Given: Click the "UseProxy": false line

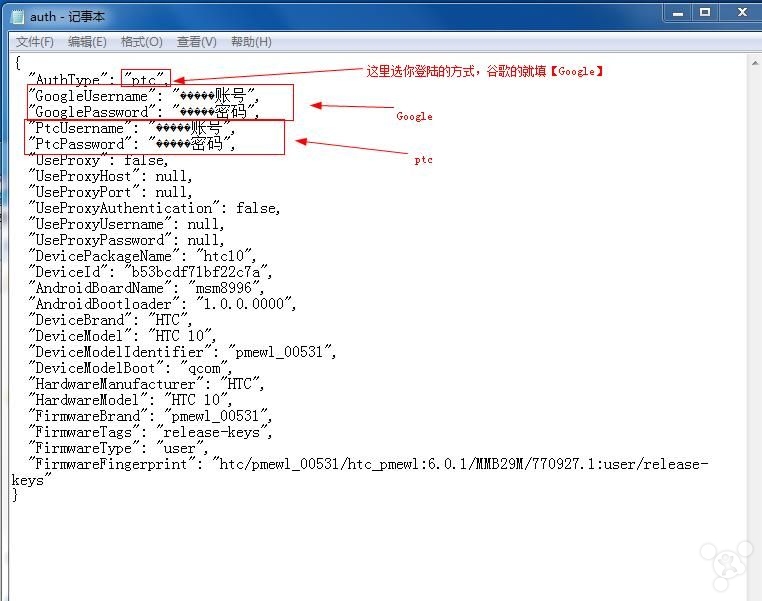Looking at the screenshot, I should pos(98,160).
